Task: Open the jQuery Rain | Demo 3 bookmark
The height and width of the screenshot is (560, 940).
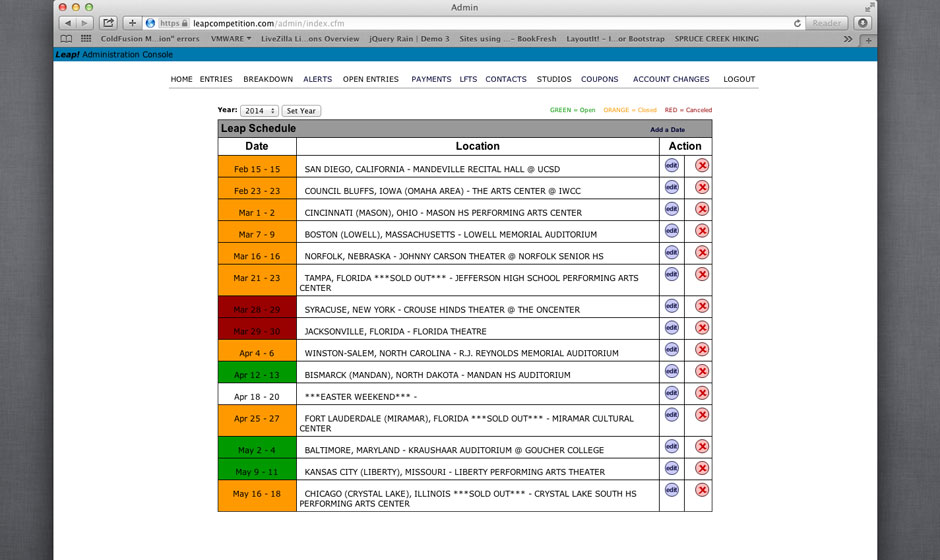Action: pos(409,38)
